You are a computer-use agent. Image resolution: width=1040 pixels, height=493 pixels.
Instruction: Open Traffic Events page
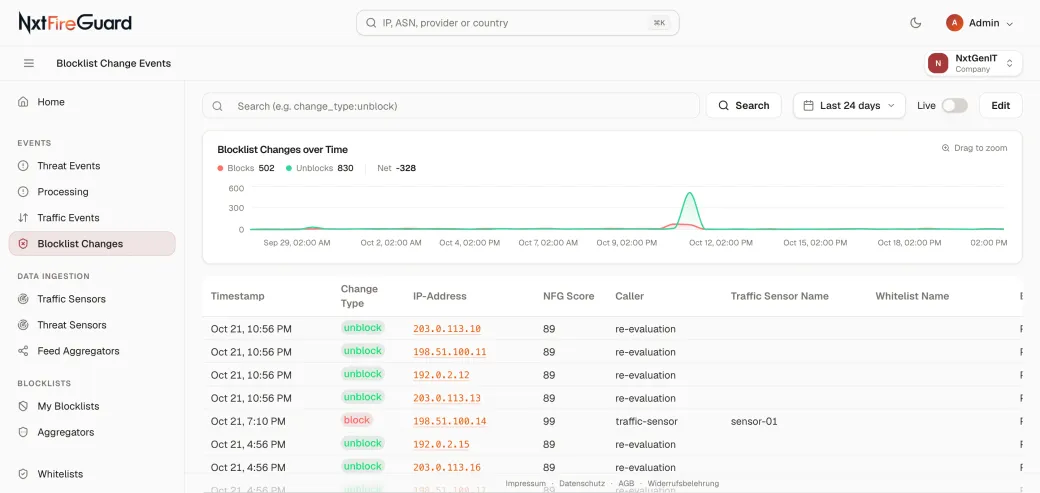coord(68,218)
